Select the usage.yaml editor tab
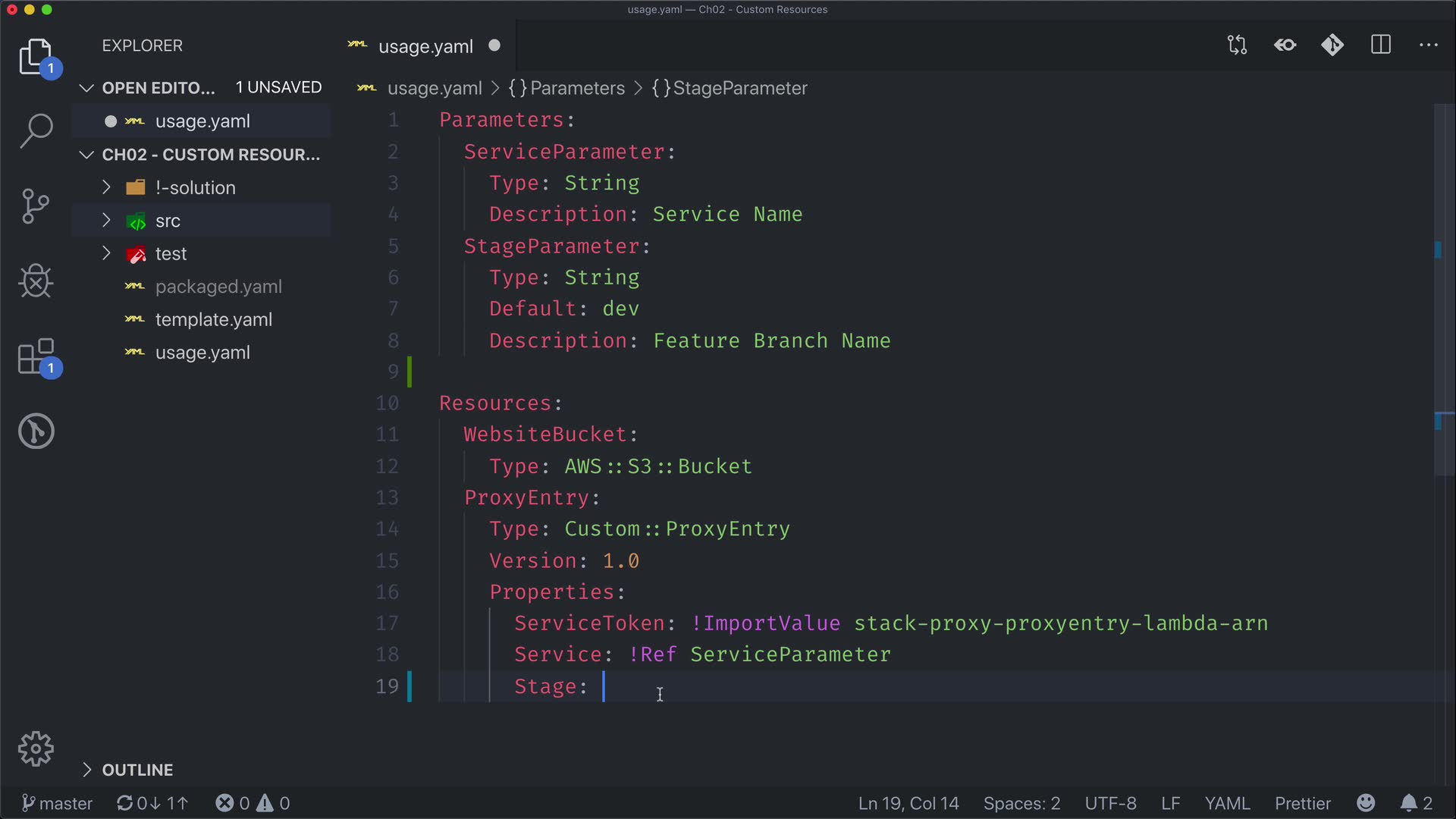This screenshot has height=819, width=1456. click(x=425, y=46)
